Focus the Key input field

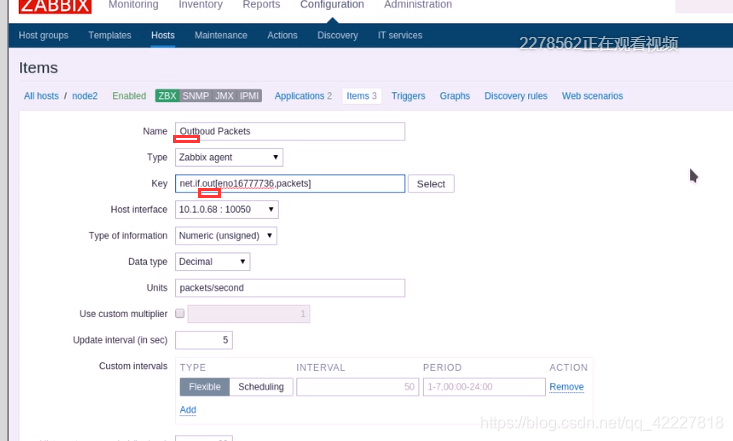[x=290, y=183]
